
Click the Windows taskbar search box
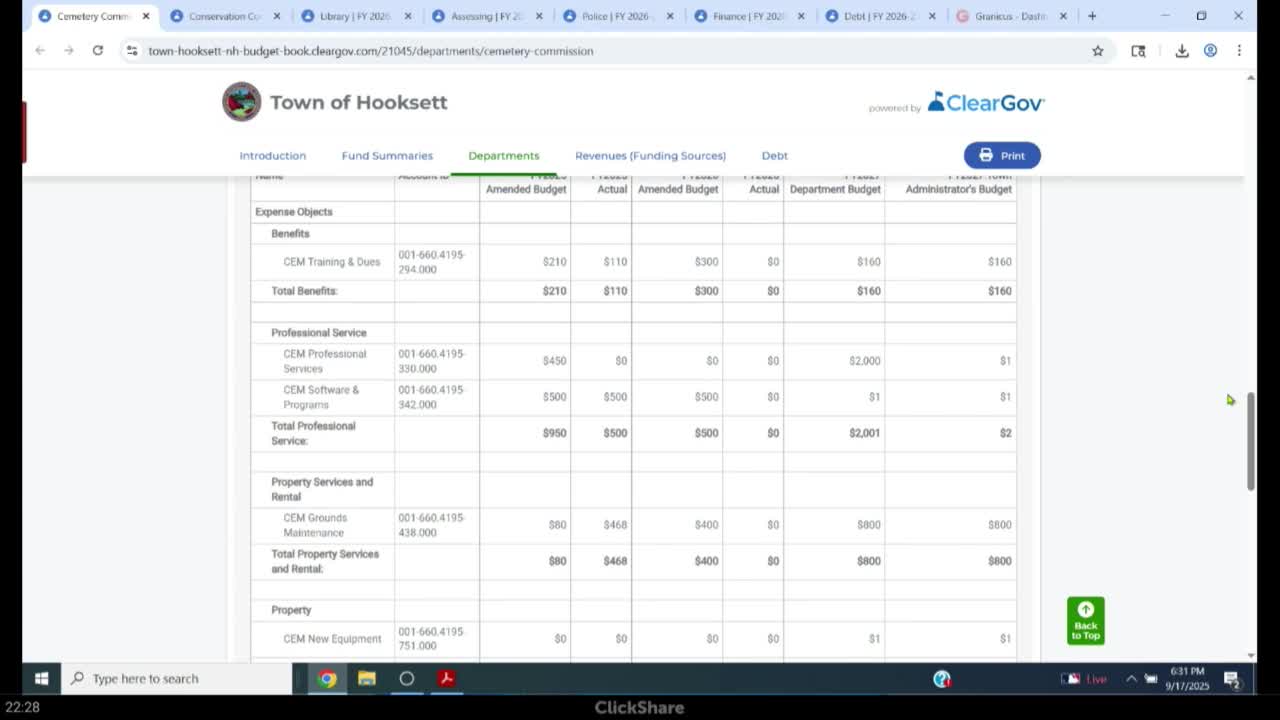180,678
